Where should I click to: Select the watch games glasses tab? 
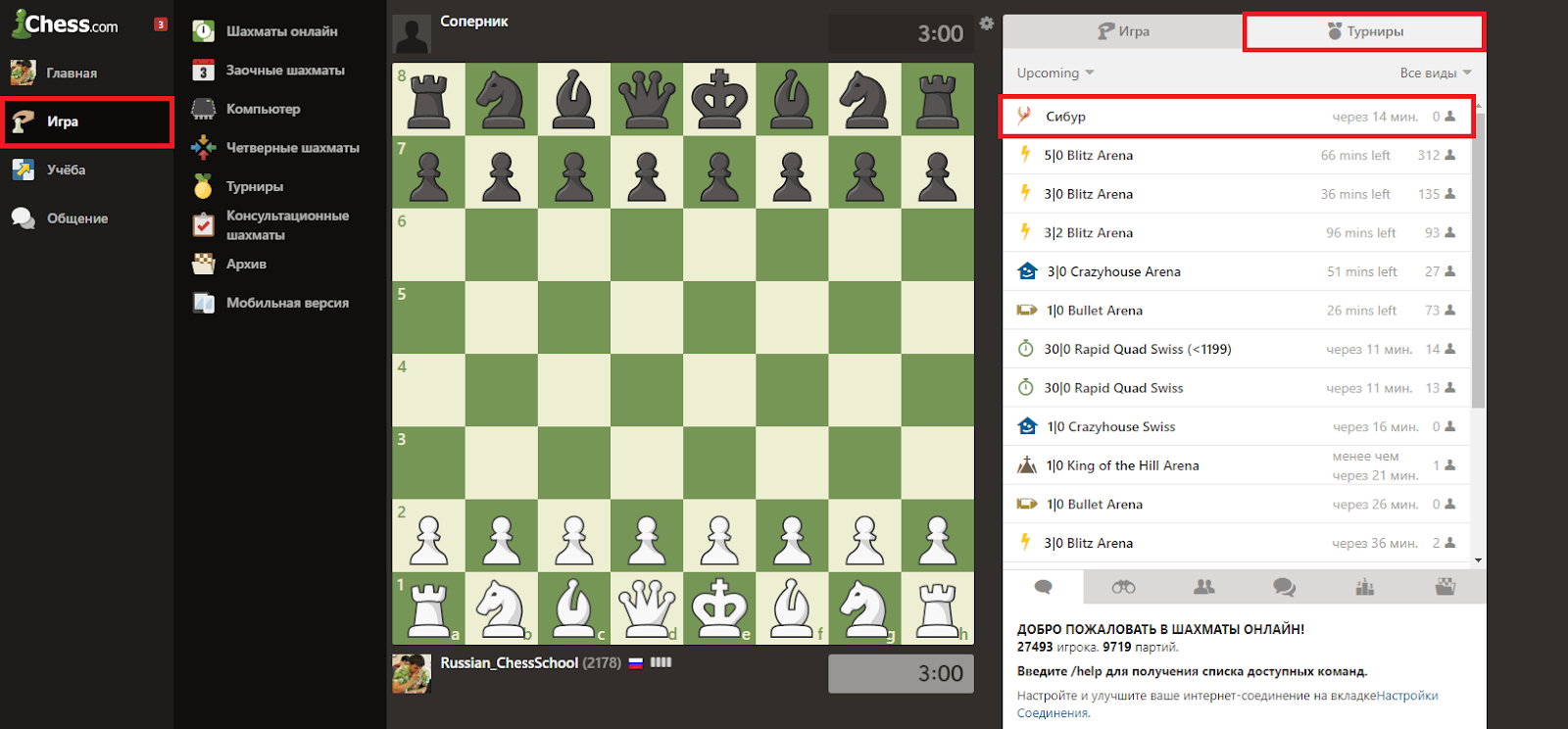click(1123, 587)
